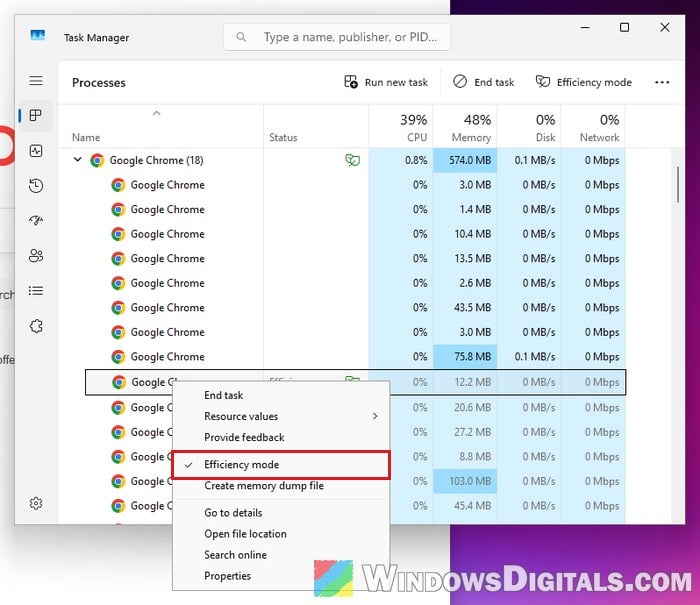Select the Processes sidebar icon
This screenshot has height=605, width=700.
(x=36, y=116)
